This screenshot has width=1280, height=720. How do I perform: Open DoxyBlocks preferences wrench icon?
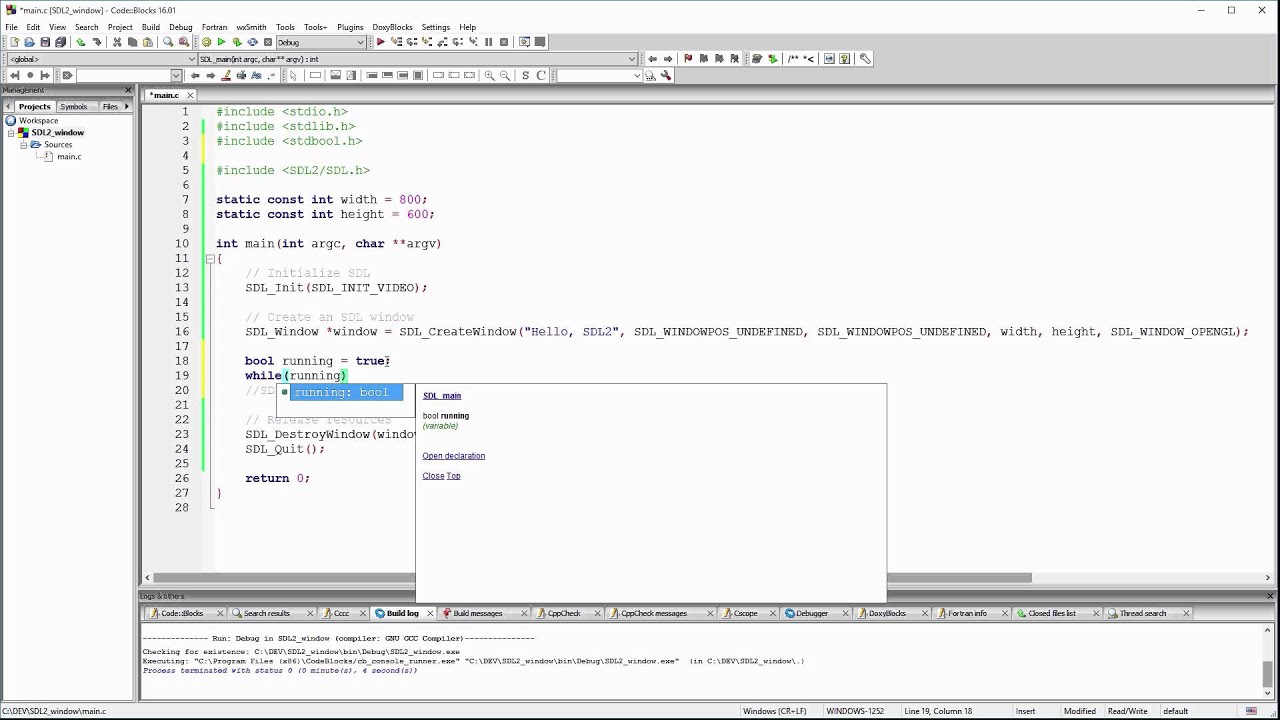pyautogui.click(x=865, y=58)
